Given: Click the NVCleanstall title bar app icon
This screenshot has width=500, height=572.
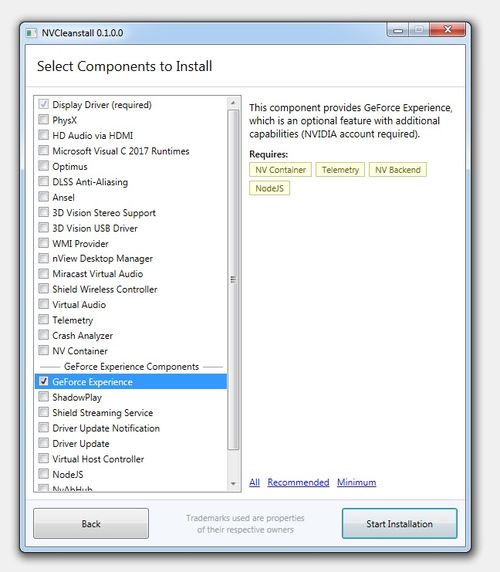Looking at the screenshot, I should coord(31,33).
